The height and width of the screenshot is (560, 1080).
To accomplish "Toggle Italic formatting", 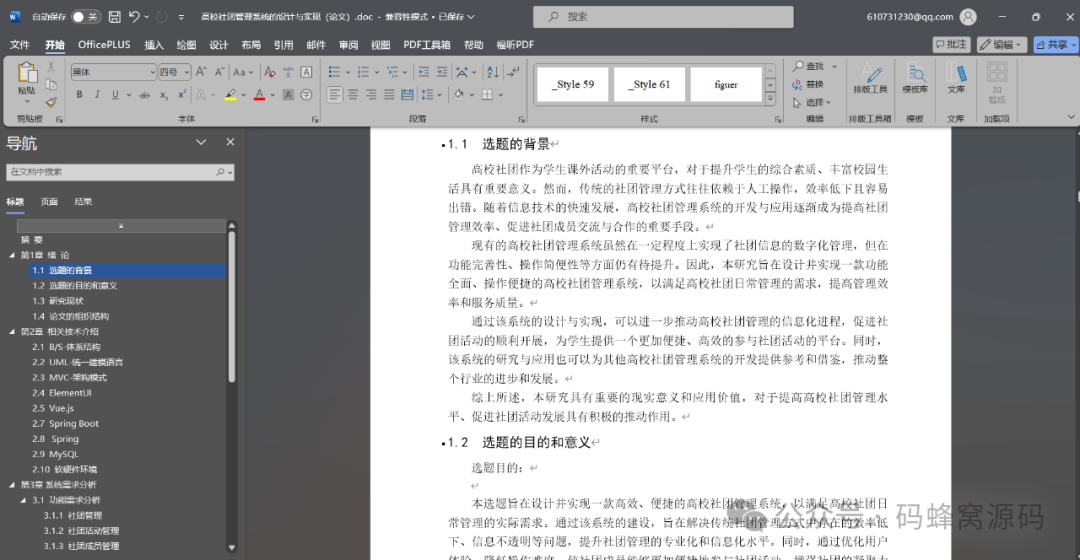I will (97, 95).
